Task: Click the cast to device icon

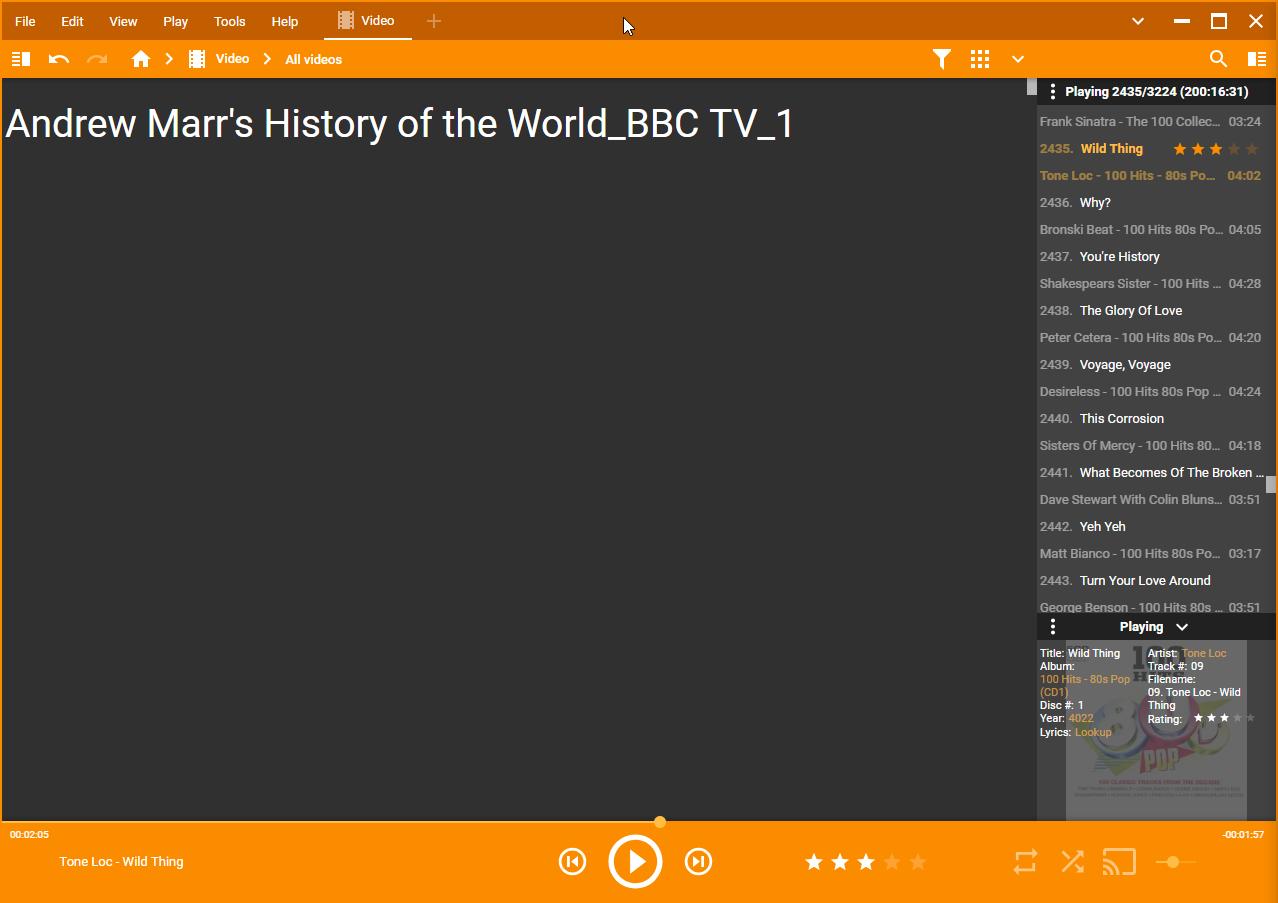Action: 1119,861
